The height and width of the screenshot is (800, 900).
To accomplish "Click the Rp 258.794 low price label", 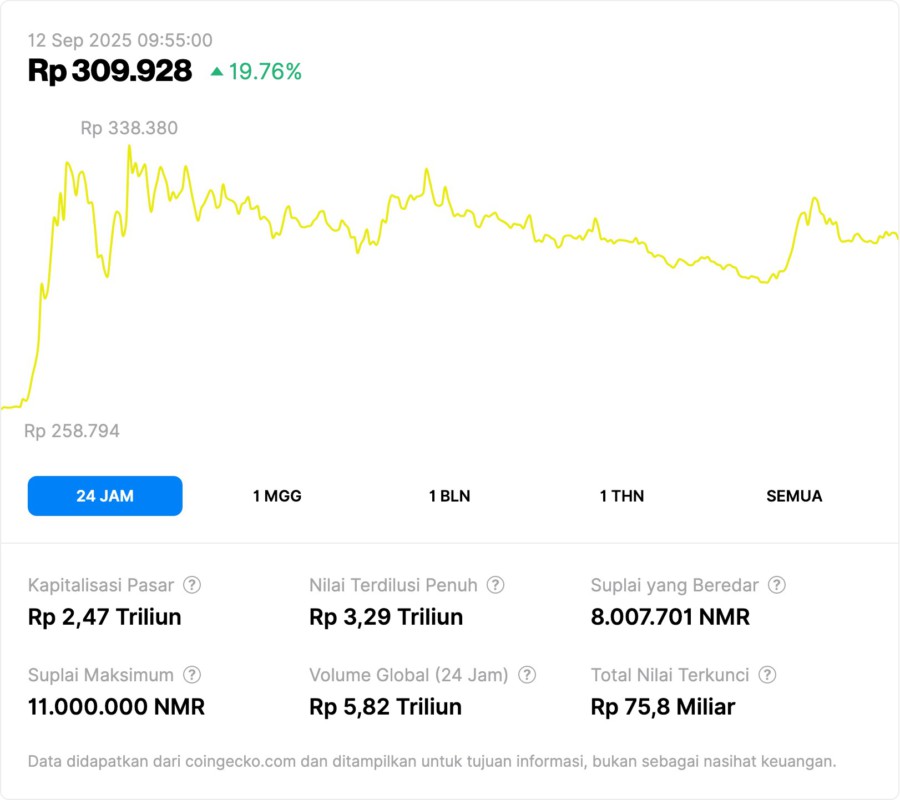I will pos(72,431).
